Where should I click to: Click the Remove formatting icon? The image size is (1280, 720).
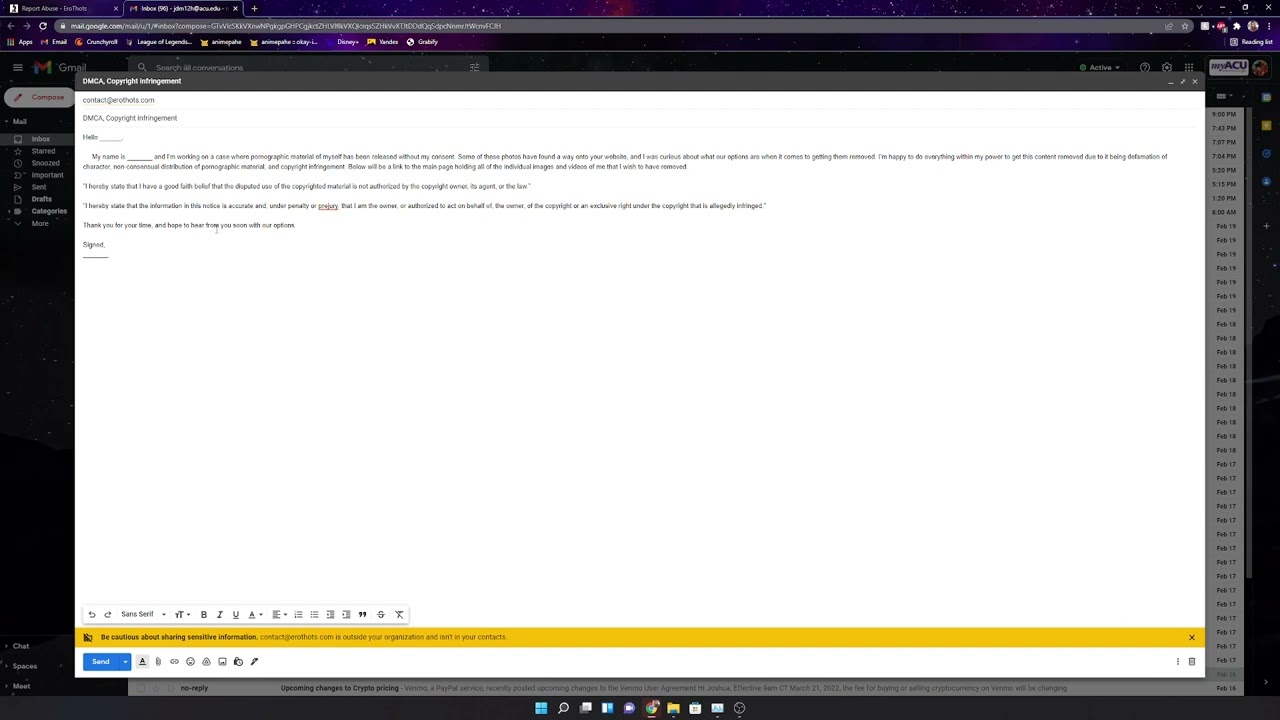(x=399, y=615)
